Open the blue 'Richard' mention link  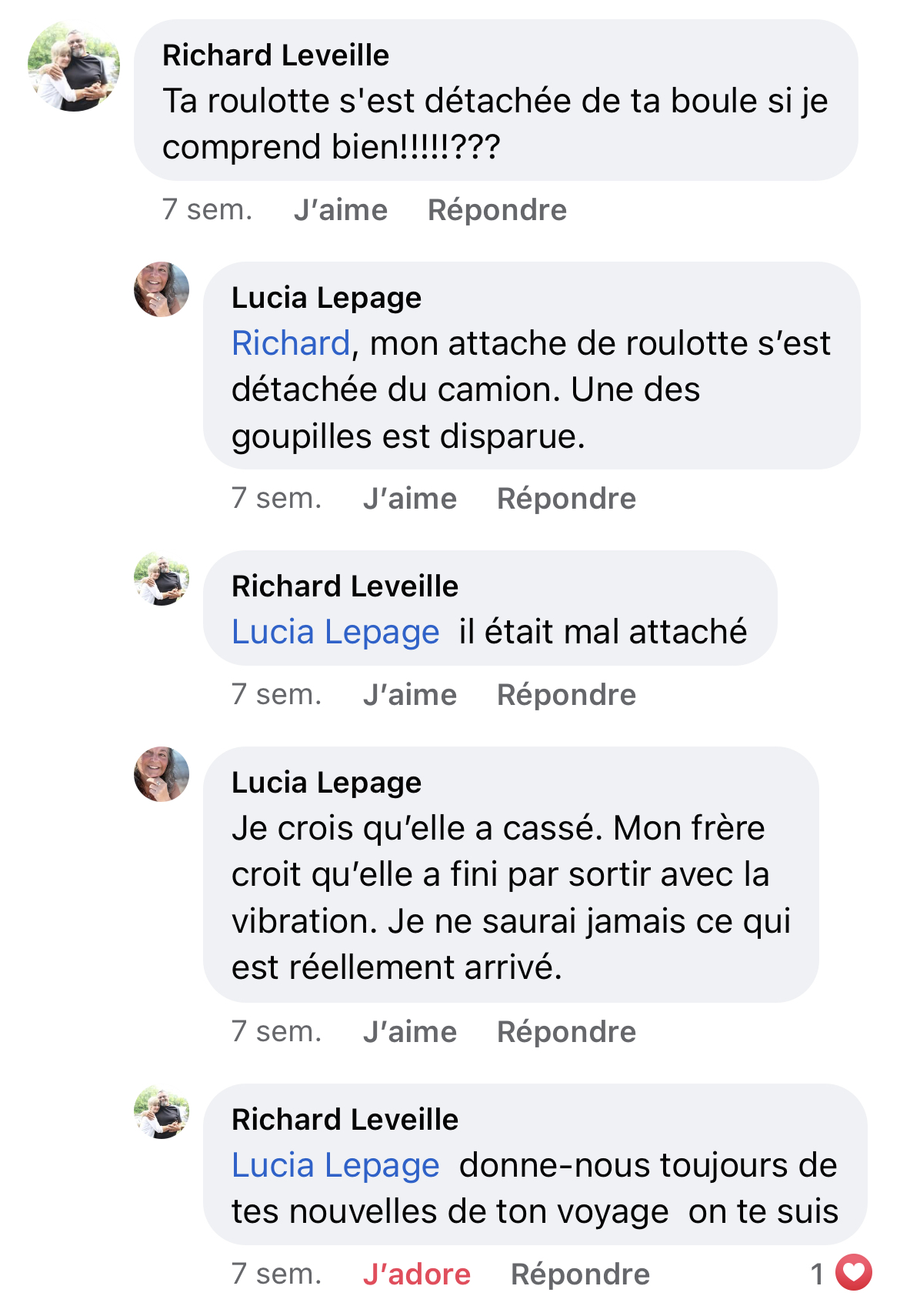(291, 343)
